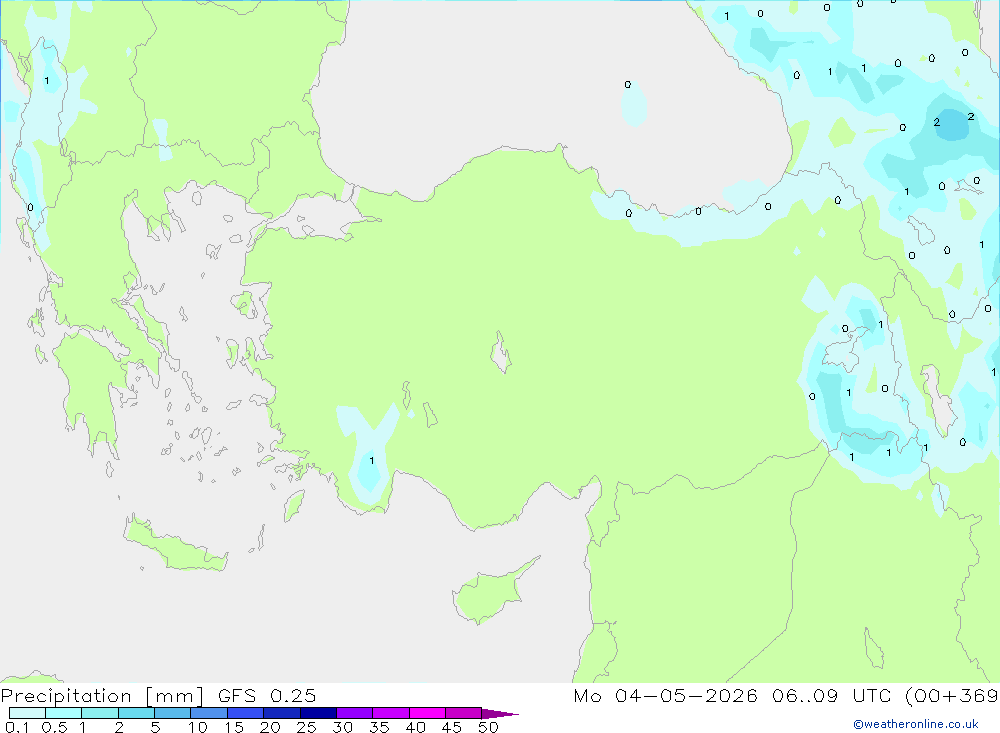Click the legend label 50
1000x733 pixels.
pyautogui.click(x=488, y=727)
